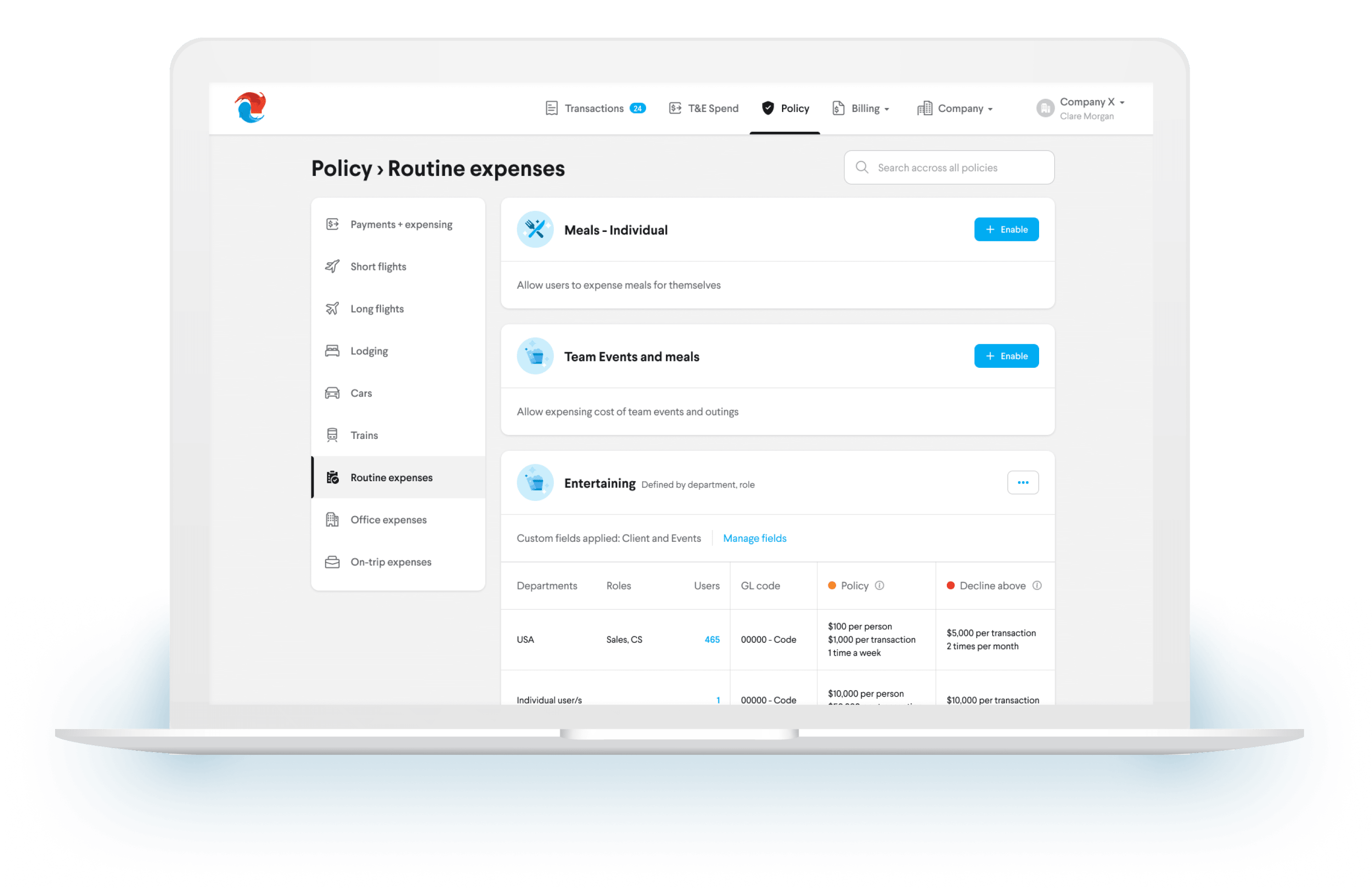Click the Sales, CS roles cell
1372x888 pixels.
click(x=624, y=640)
